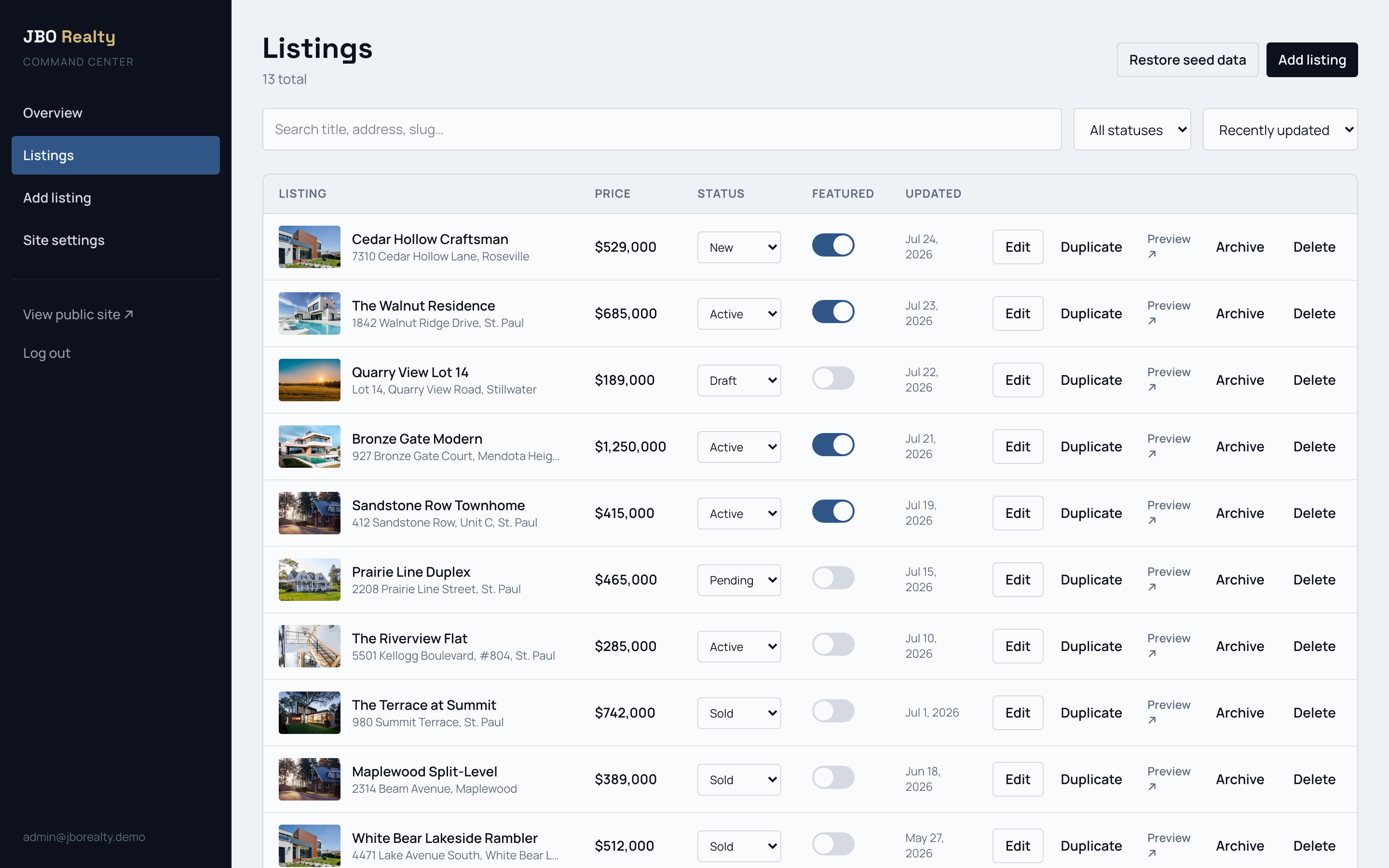The width and height of the screenshot is (1389, 868).
Task: Click The Riverview Flat thumbnail
Action: (x=309, y=646)
